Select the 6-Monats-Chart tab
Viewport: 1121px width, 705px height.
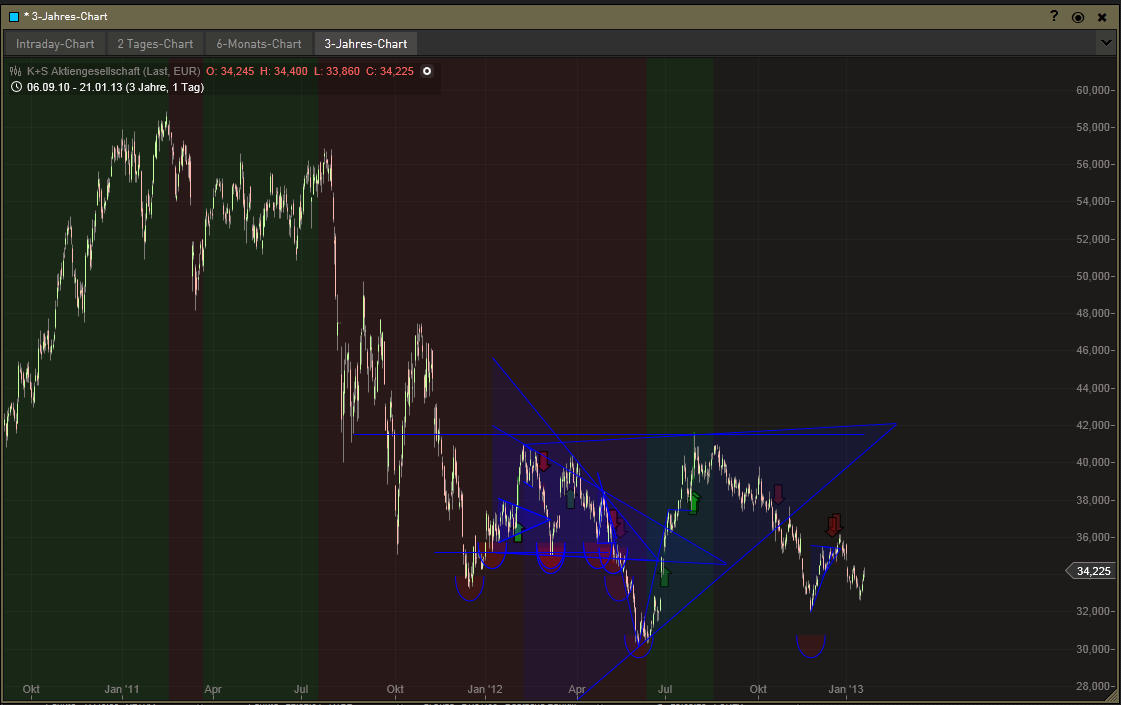click(x=259, y=44)
